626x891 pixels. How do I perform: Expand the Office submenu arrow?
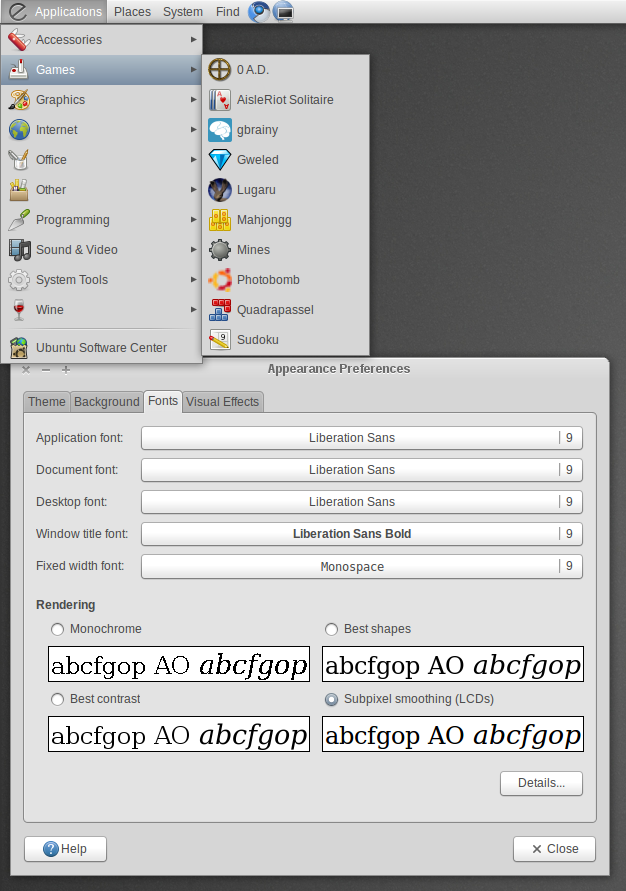(x=193, y=160)
